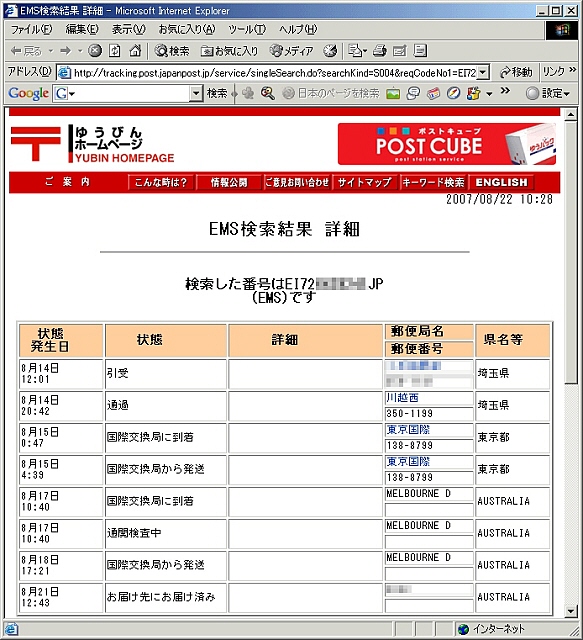Click the 350-1199 postal code cell
The image size is (583, 640).
pos(429,413)
